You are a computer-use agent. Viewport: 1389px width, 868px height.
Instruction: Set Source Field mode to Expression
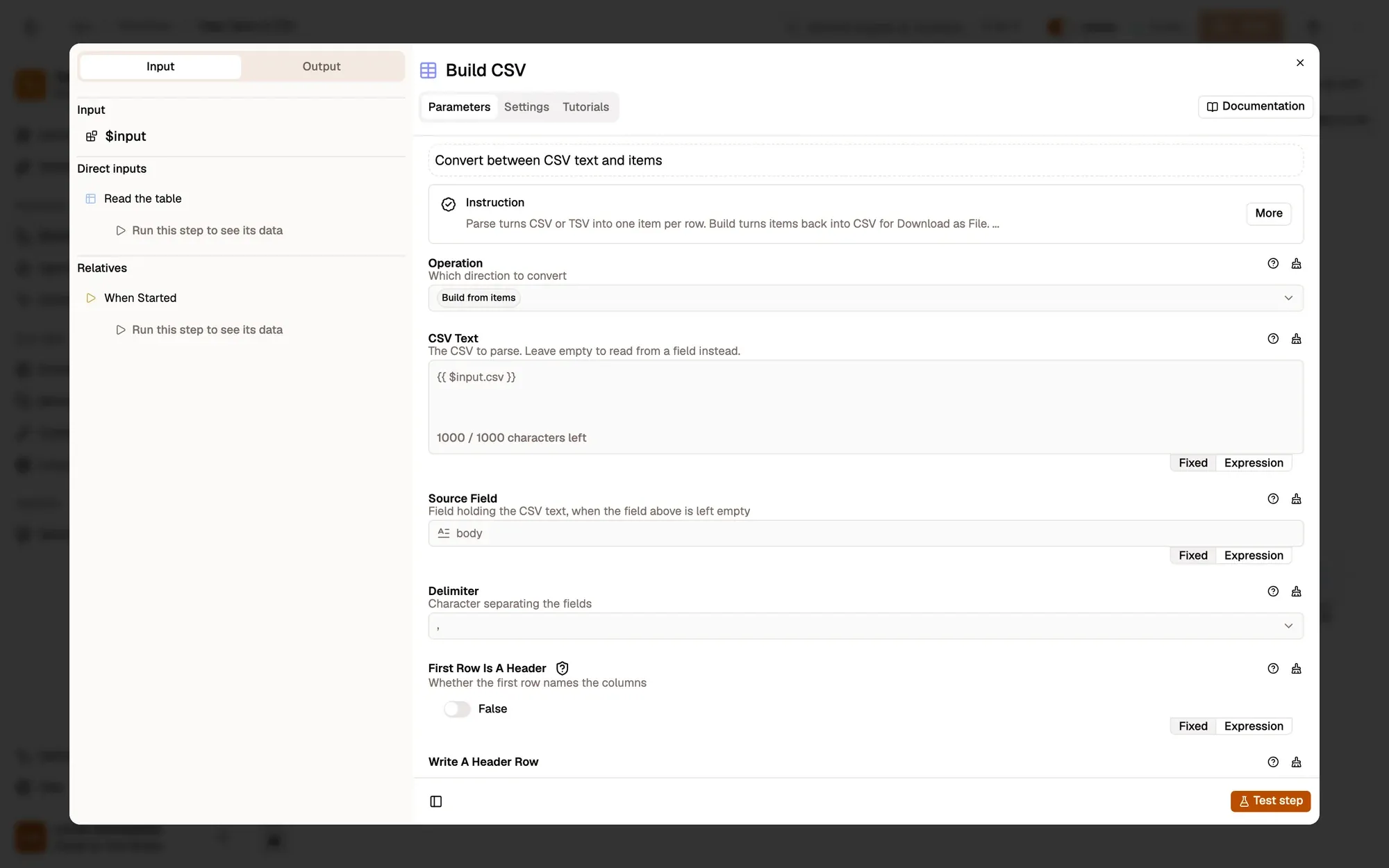1254,556
